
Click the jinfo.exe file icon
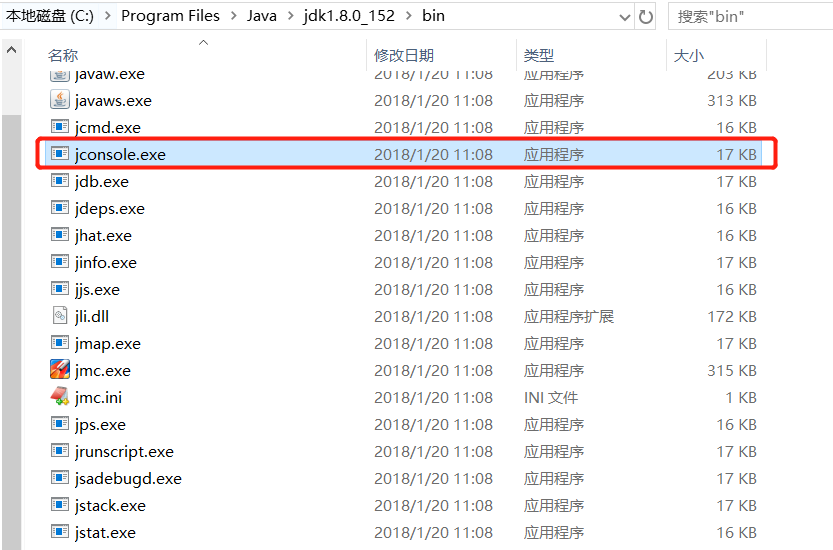[60, 261]
